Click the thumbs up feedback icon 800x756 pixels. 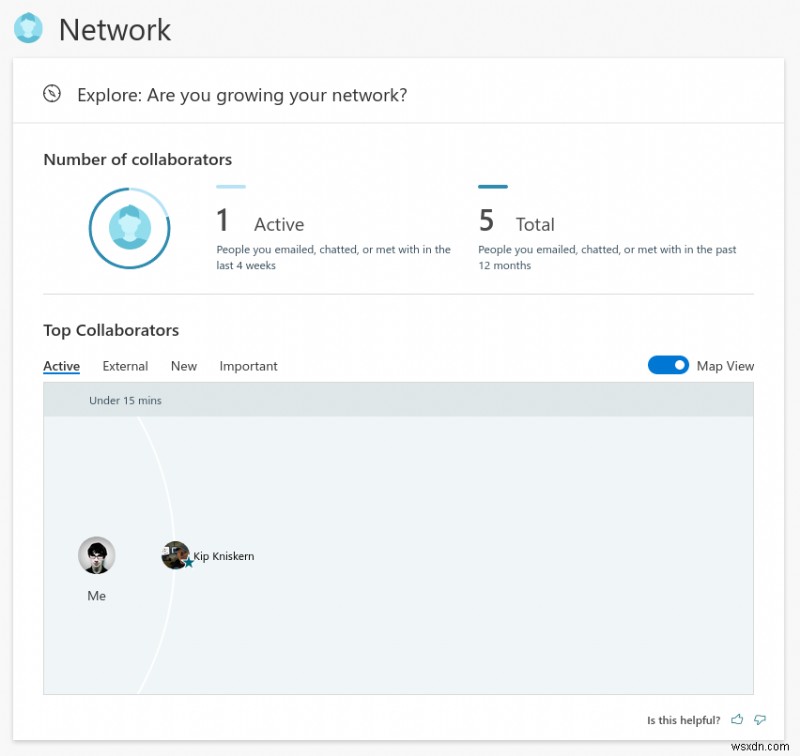click(737, 719)
